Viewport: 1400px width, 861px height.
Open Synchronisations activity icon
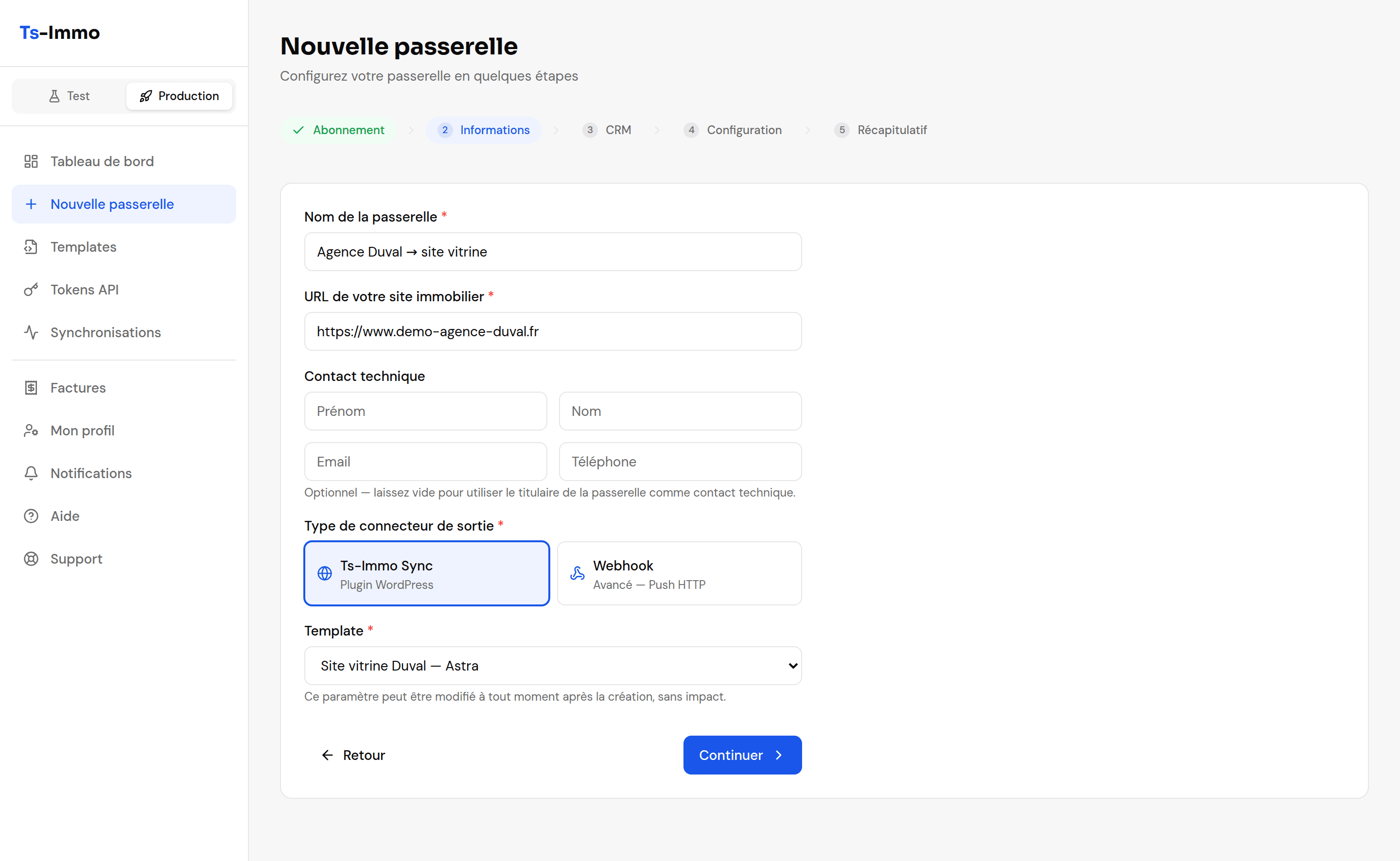click(31, 332)
